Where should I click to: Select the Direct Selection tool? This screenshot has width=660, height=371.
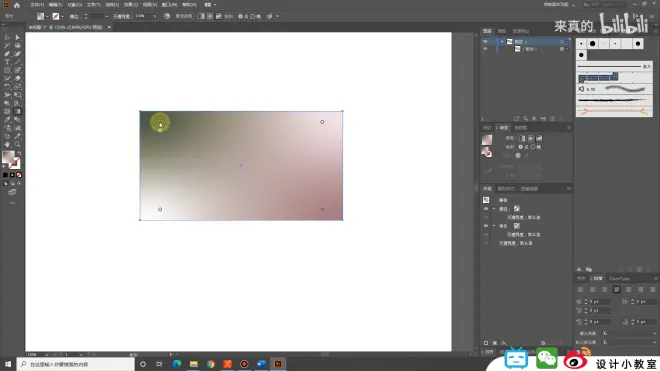click(18, 37)
